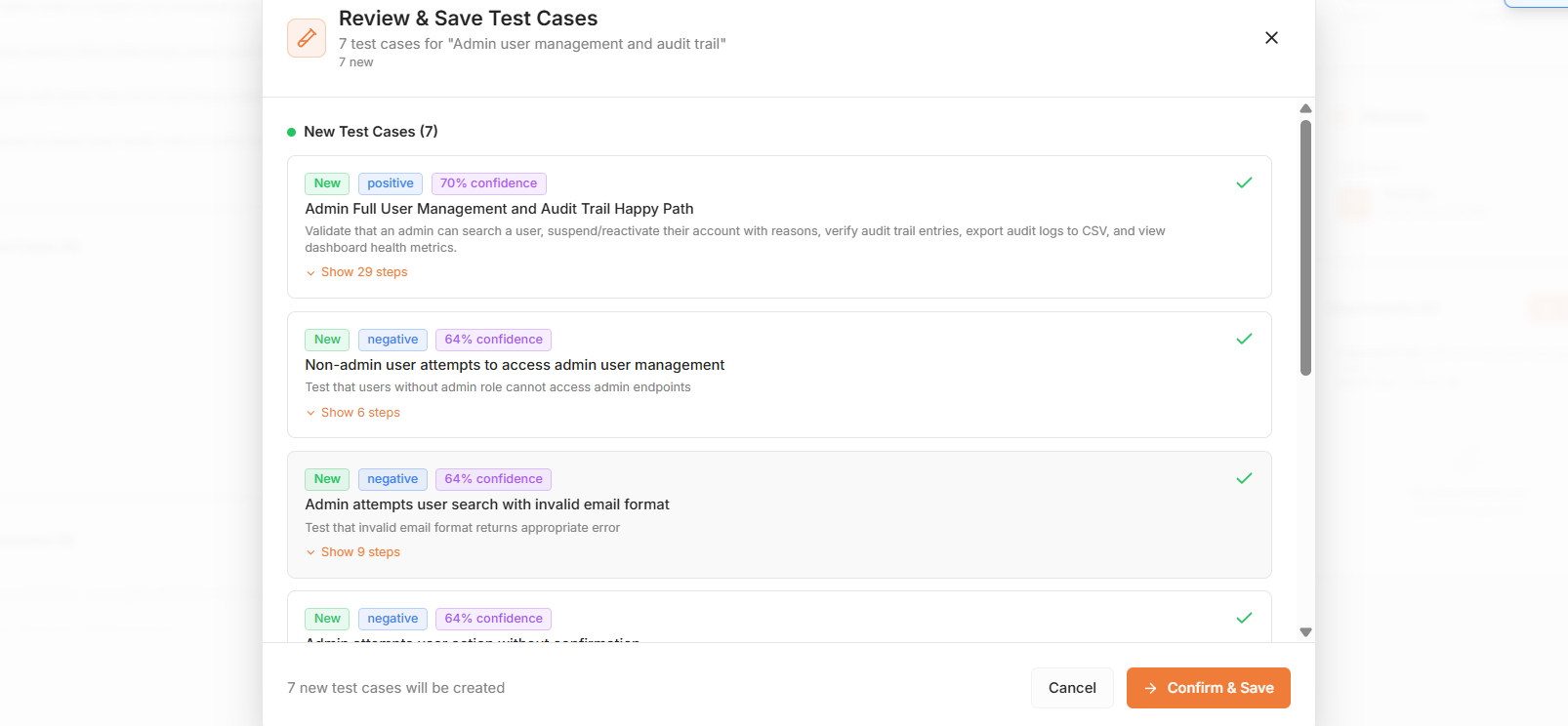Deselect the Happy Path test case checkmark
This screenshot has width=1568, height=726.
1244,182
